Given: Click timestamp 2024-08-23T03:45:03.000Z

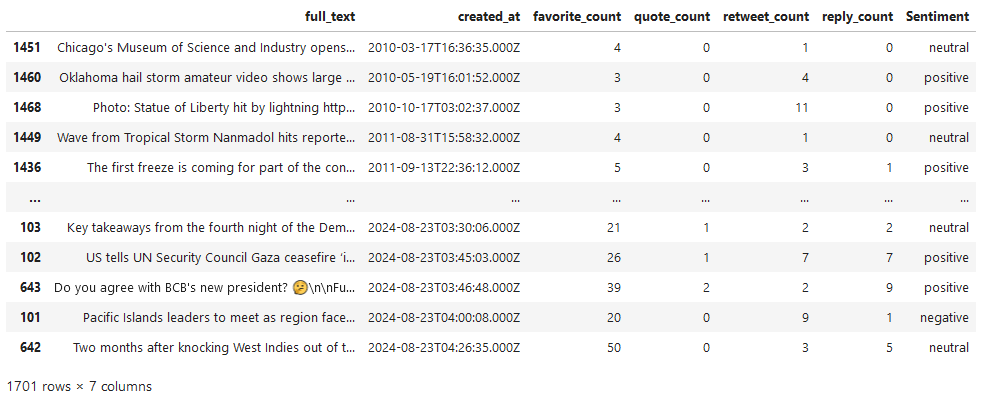Looking at the screenshot, I should coord(444,258).
